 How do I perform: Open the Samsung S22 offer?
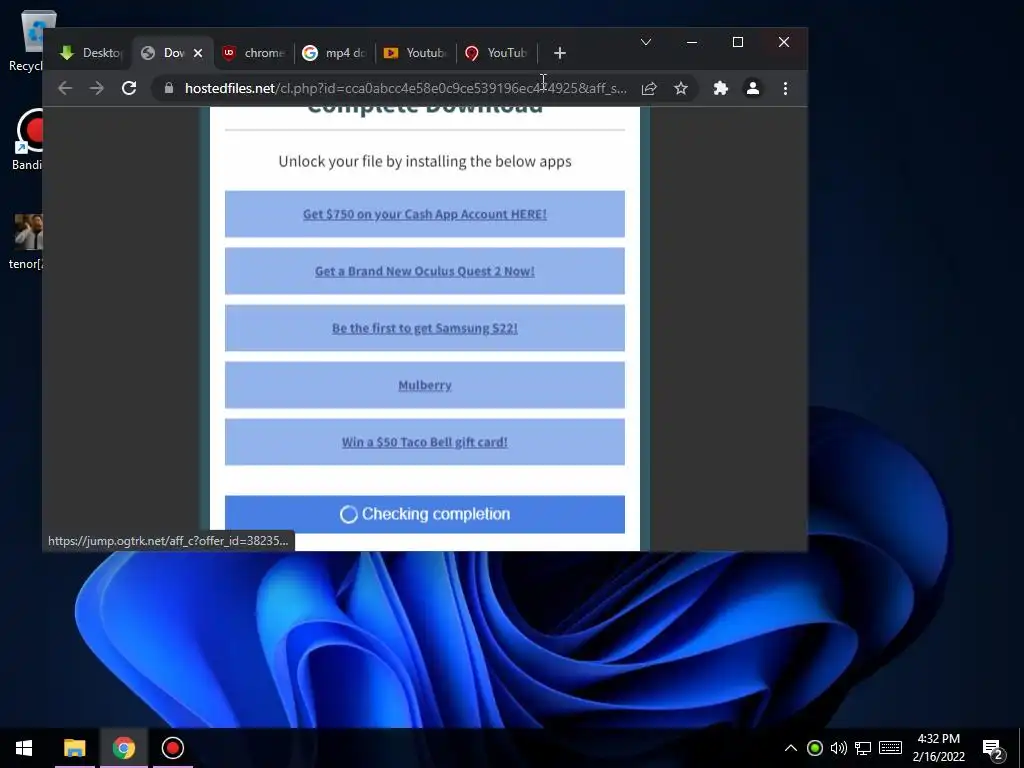[x=424, y=328]
